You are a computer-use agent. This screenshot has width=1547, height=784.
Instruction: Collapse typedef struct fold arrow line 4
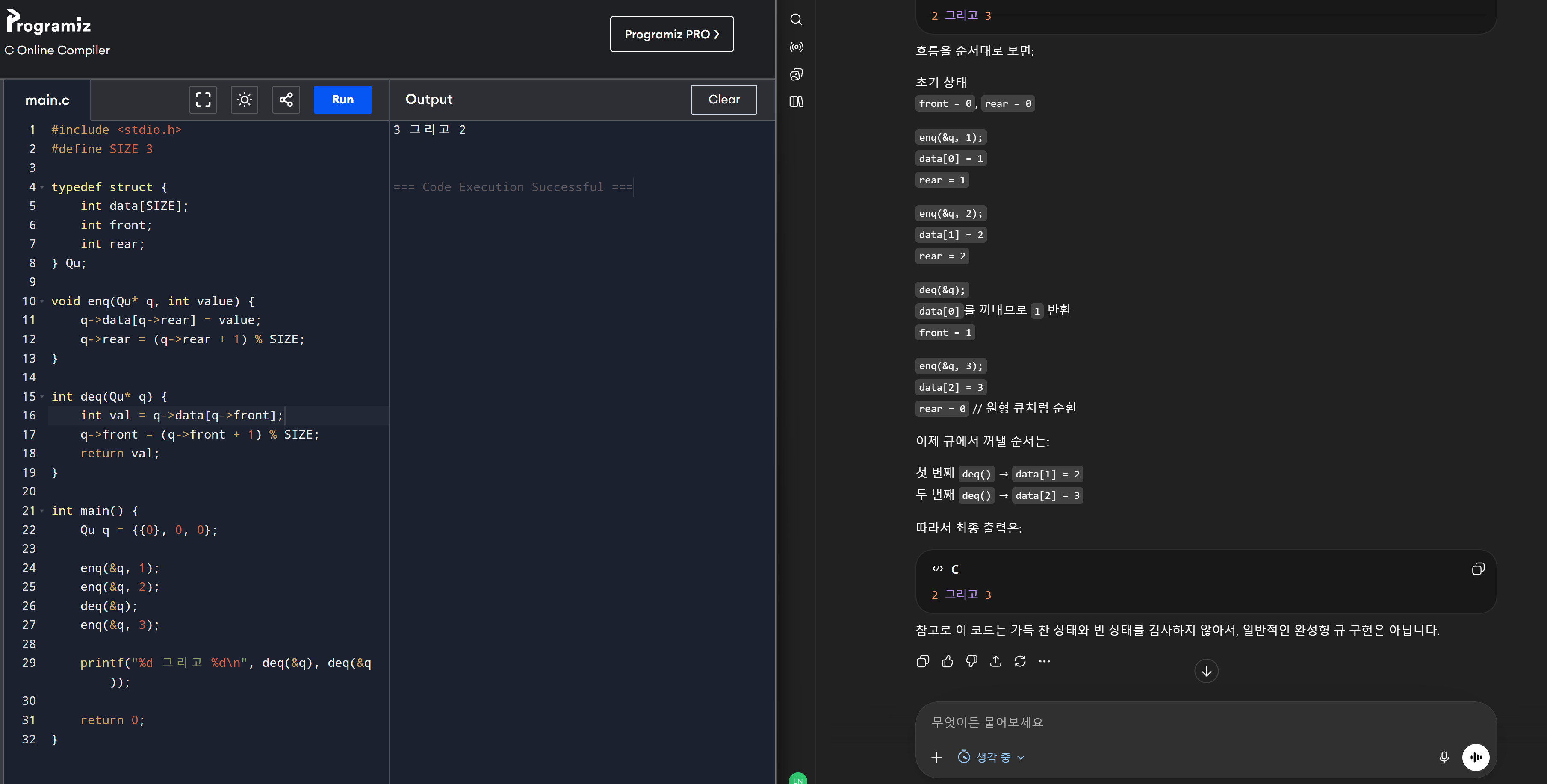[x=42, y=187]
